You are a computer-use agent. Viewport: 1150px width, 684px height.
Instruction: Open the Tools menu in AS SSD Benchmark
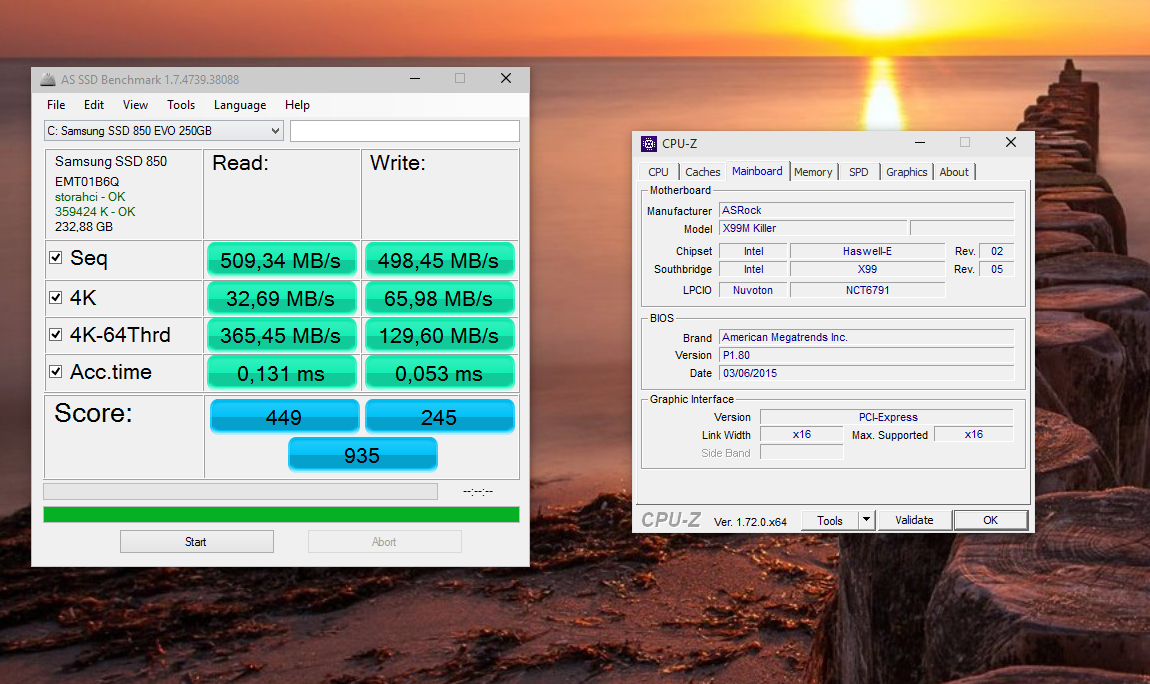(180, 105)
